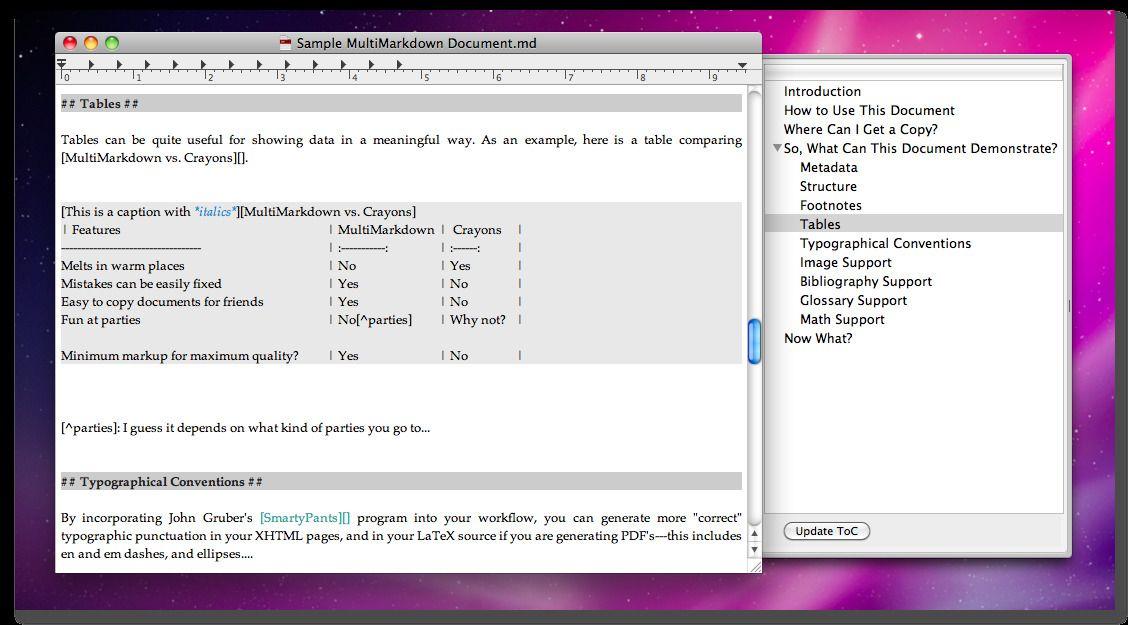This screenshot has height=625, width=1128.
Task: Click the [SmartyPants][] link text
Action: pos(305,518)
